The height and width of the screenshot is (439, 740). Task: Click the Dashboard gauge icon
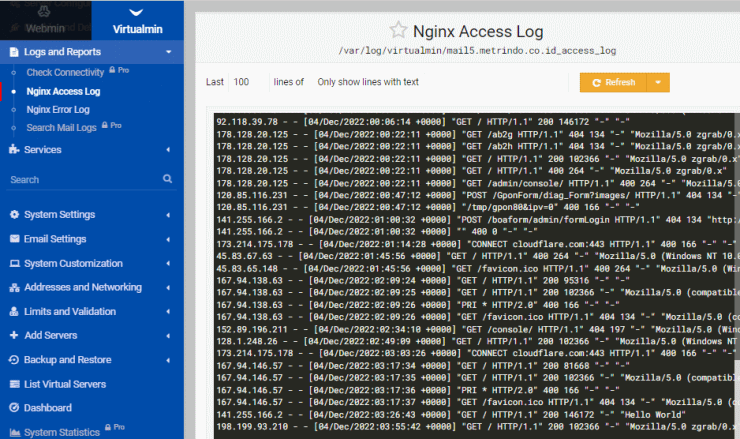pos(14,407)
